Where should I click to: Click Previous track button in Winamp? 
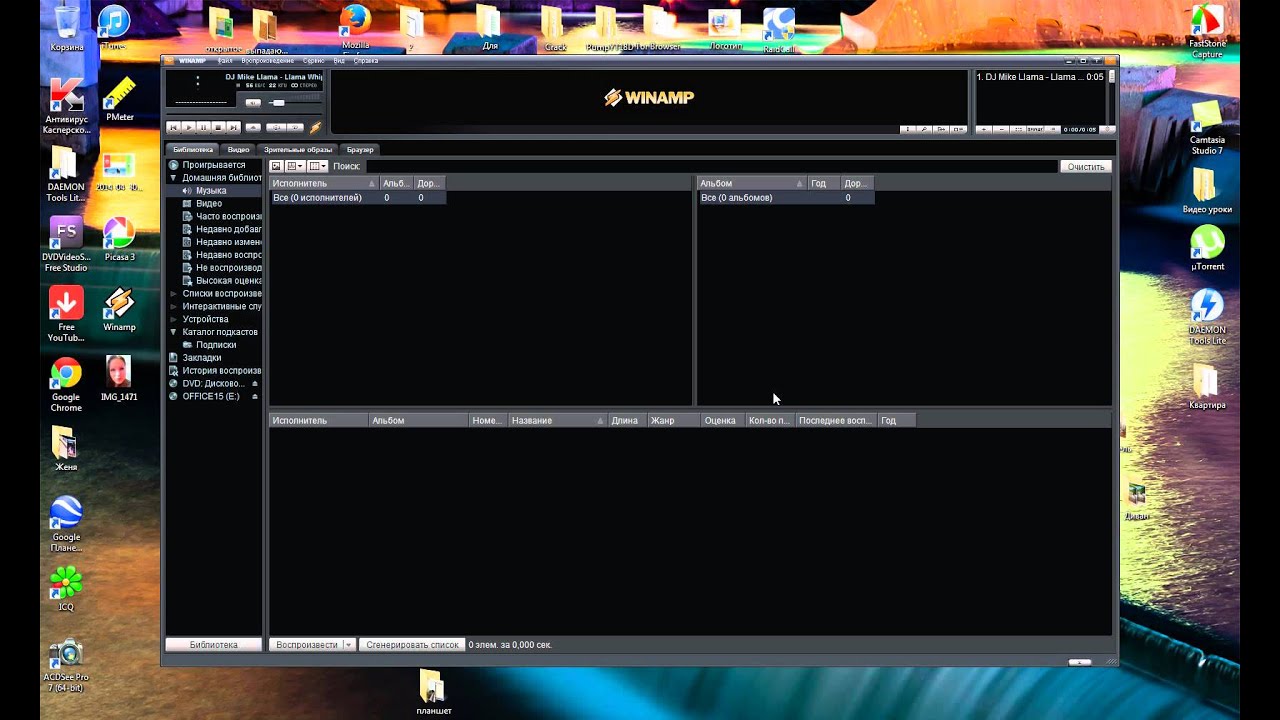pyautogui.click(x=173, y=127)
